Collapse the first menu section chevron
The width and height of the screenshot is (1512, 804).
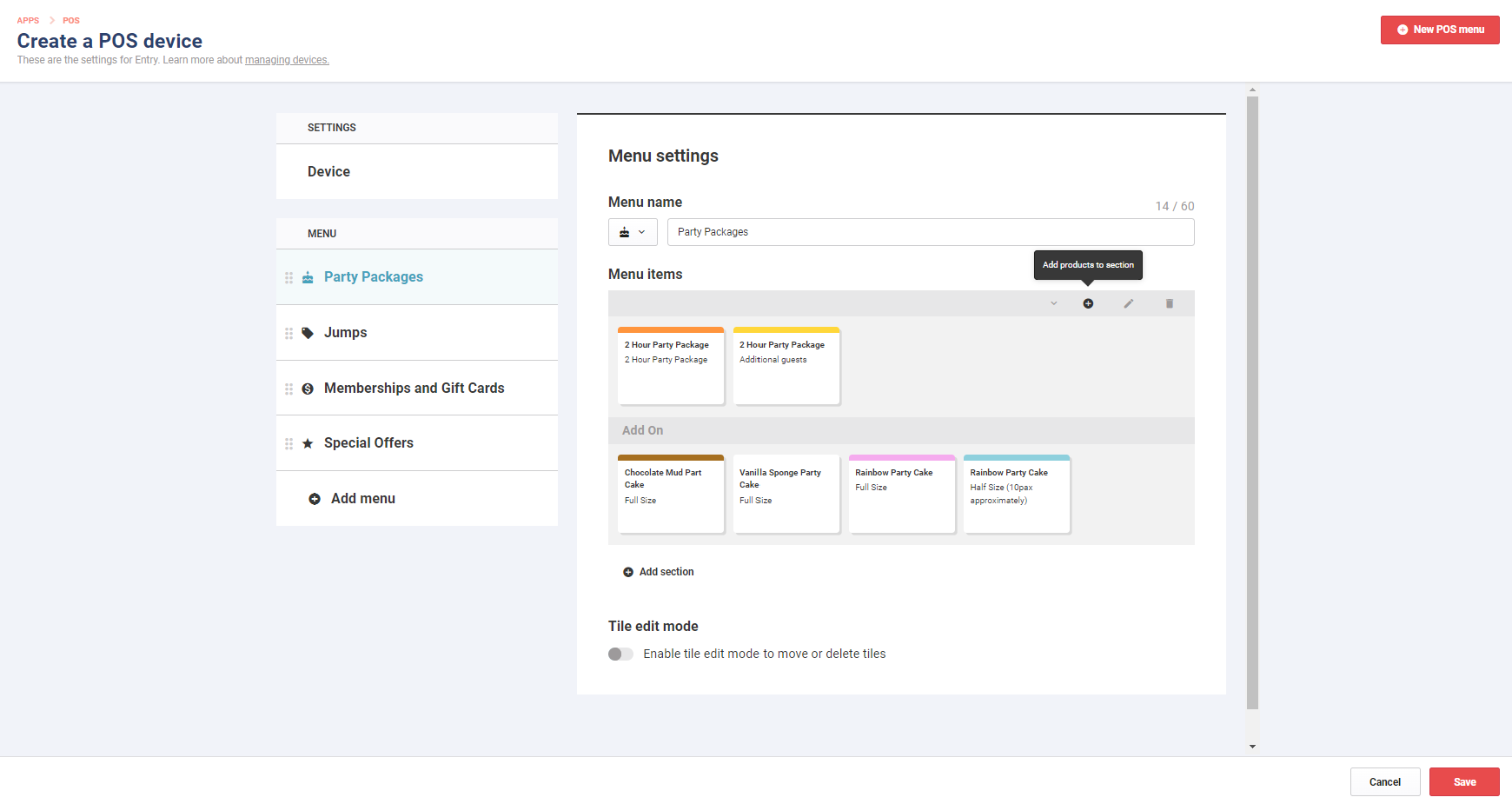tap(1054, 303)
